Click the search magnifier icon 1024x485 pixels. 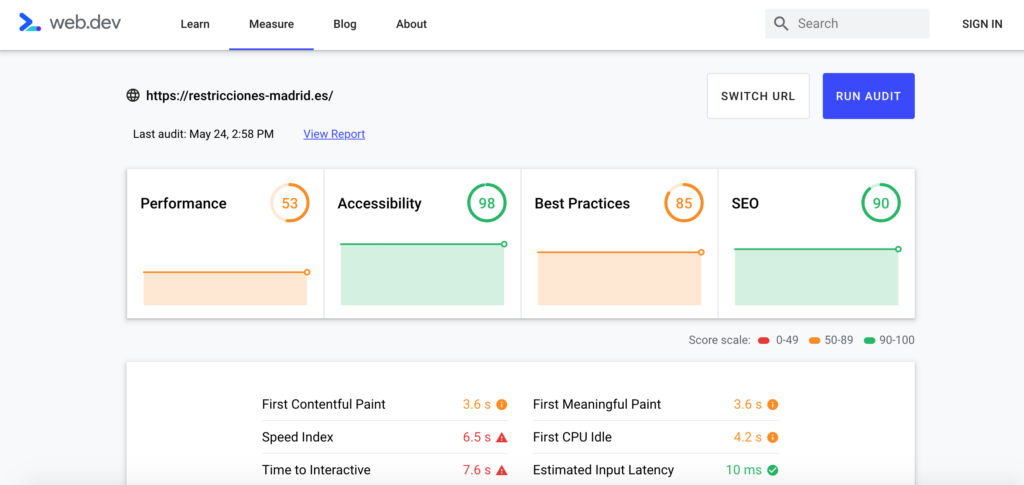click(x=781, y=23)
